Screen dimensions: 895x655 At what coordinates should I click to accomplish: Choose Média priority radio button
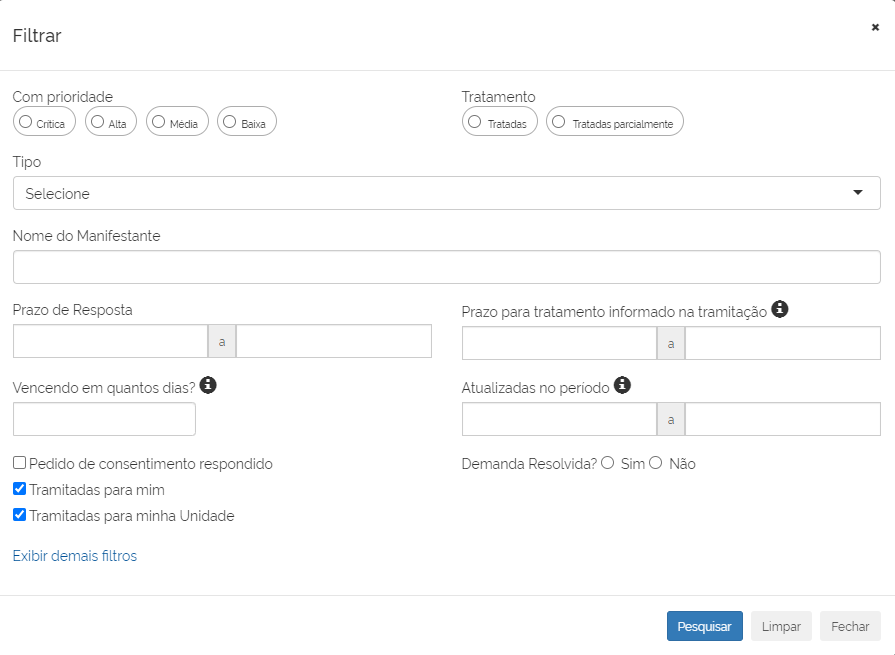(158, 122)
